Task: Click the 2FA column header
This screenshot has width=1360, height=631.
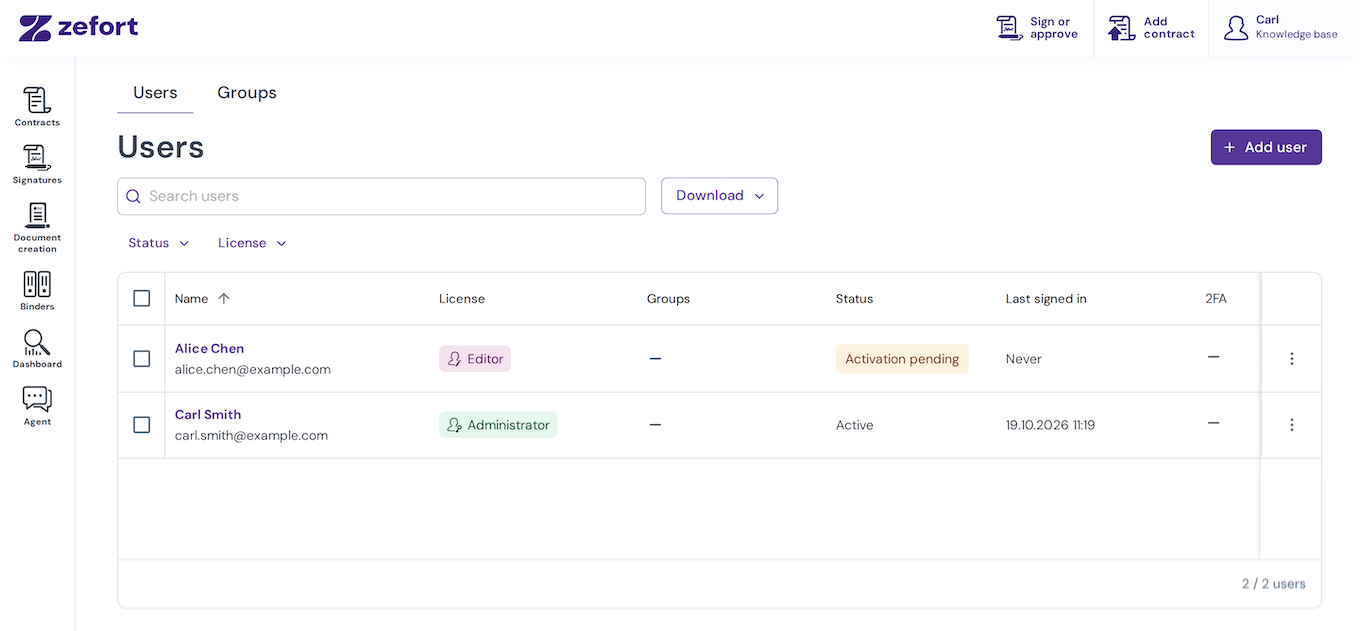Action: 1216,299
